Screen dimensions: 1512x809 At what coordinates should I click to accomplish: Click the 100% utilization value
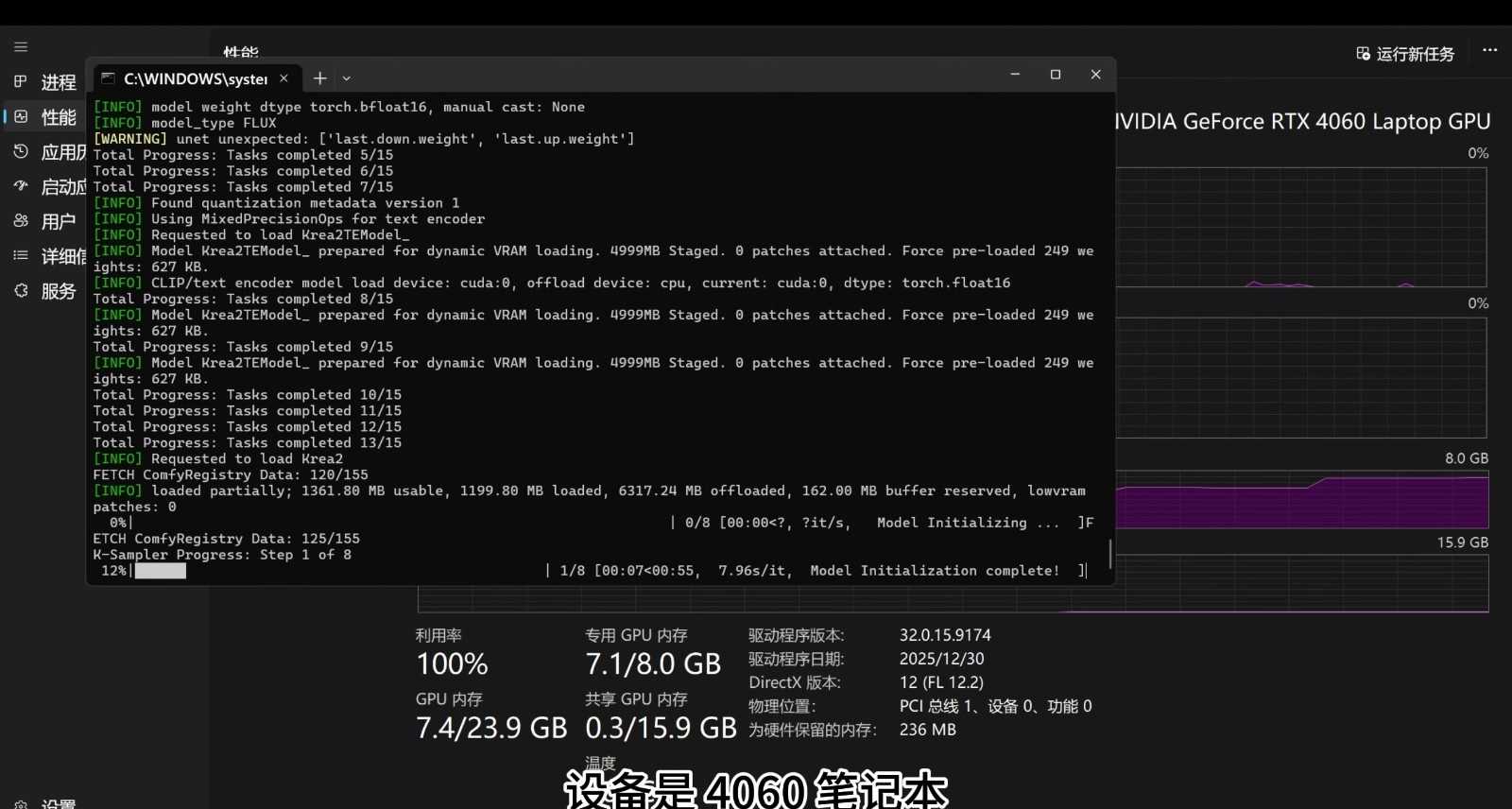[453, 664]
